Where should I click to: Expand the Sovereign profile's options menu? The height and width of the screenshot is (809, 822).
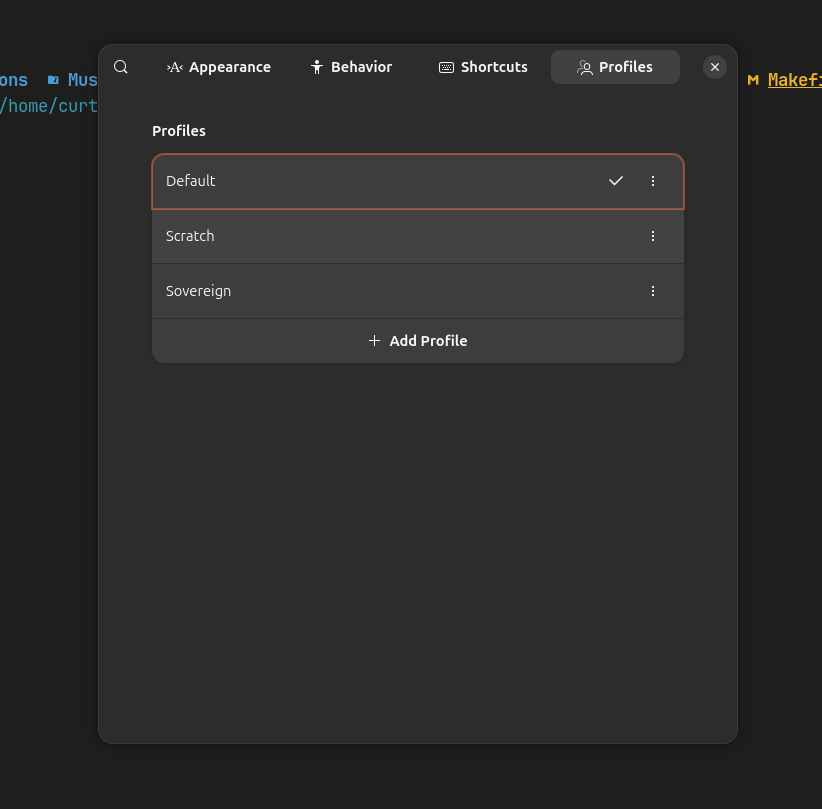(653, 291)
